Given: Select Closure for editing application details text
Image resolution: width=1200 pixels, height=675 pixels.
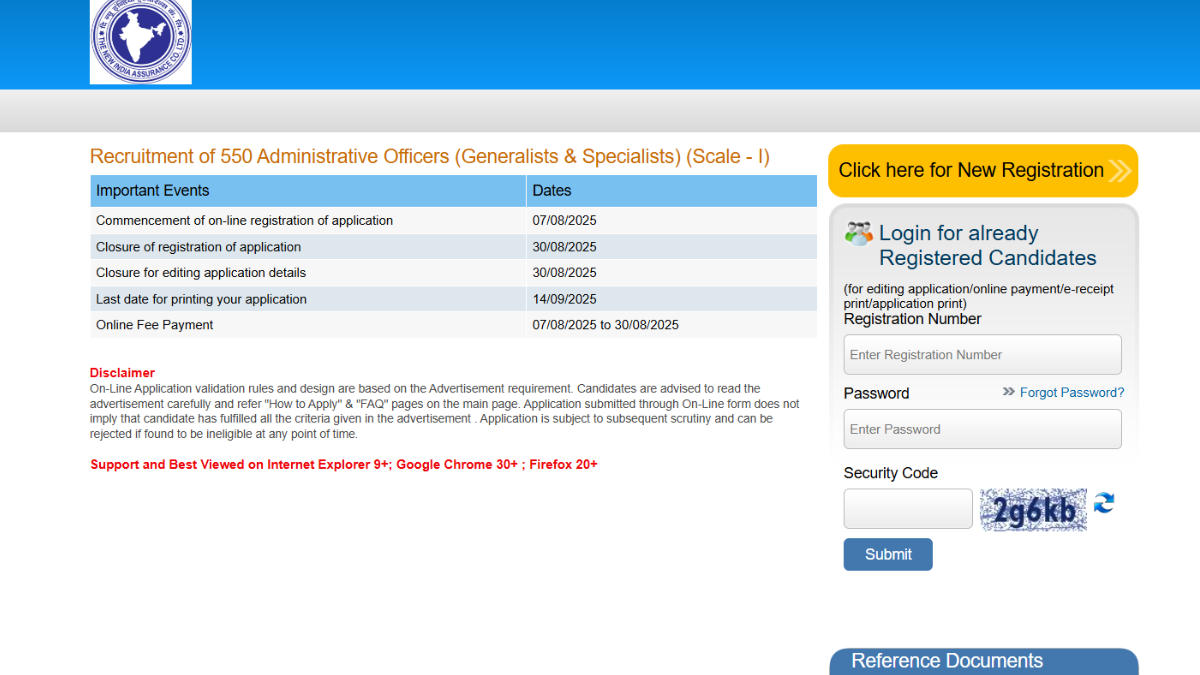Looking at the screenshot, I should pos(201,273).
